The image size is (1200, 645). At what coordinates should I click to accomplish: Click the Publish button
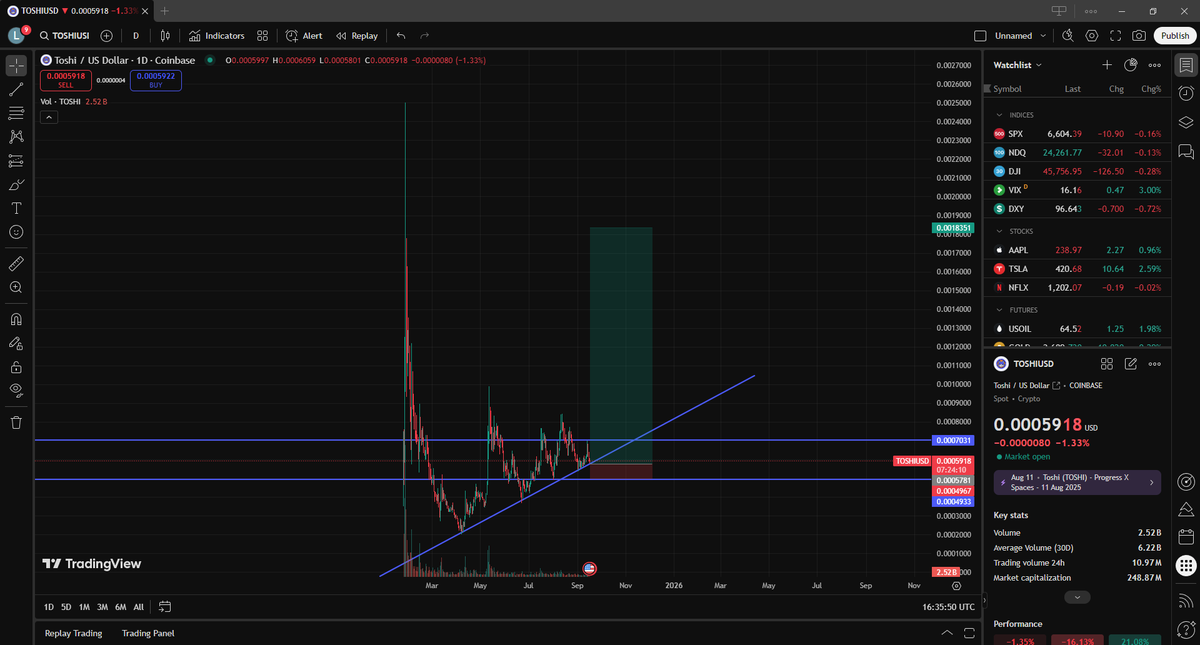1175,35
